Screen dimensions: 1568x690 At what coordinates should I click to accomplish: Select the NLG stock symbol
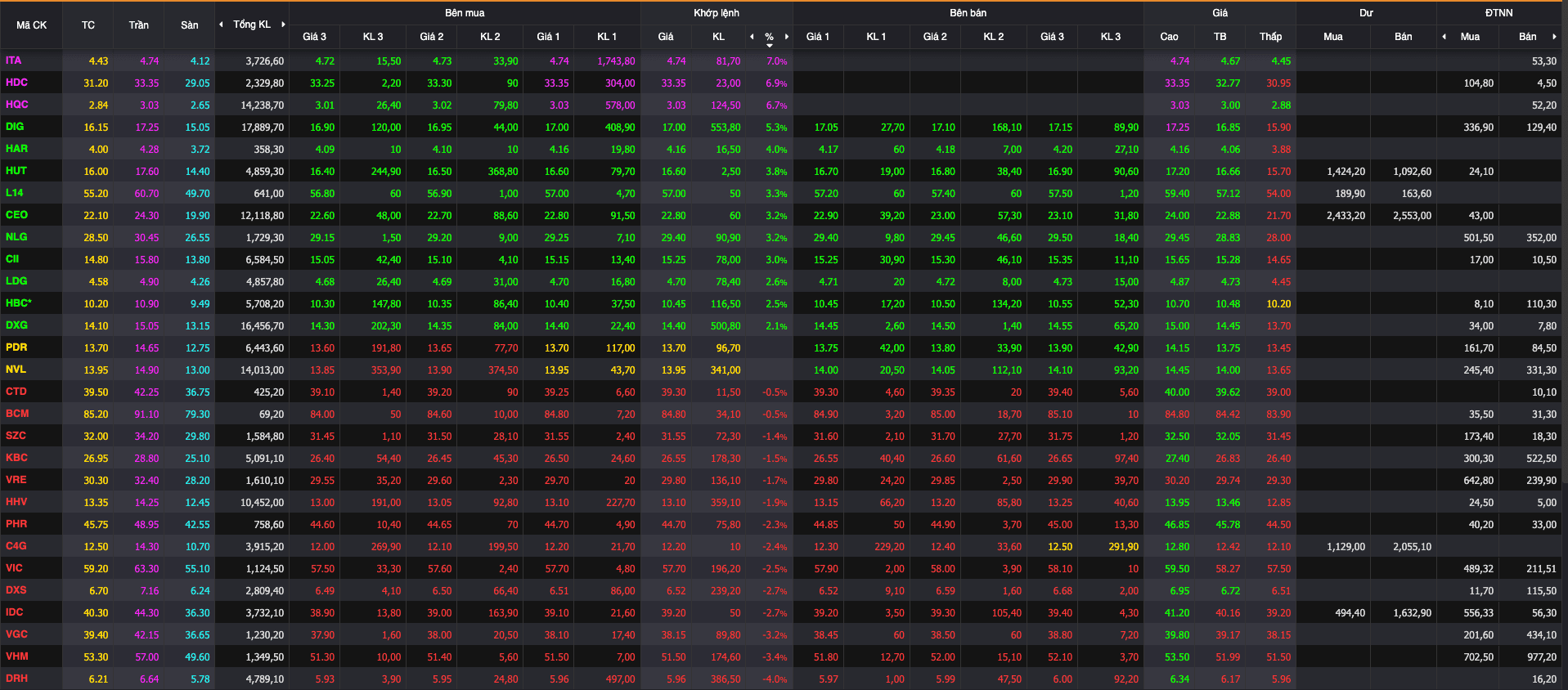pos(16,237)
